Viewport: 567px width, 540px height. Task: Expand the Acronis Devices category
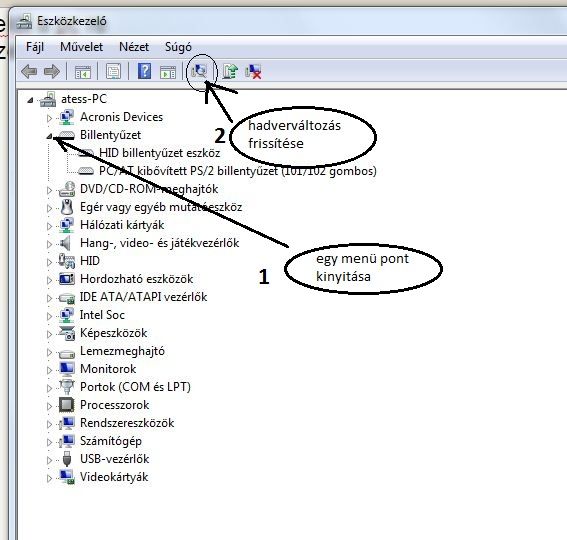click(50, 118)
